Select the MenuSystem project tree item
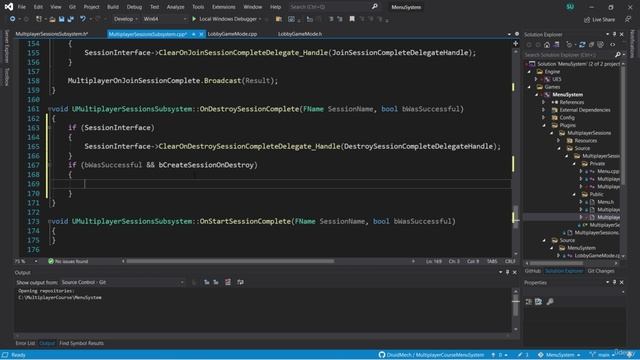640x360 pixels. tap(567, 94)
